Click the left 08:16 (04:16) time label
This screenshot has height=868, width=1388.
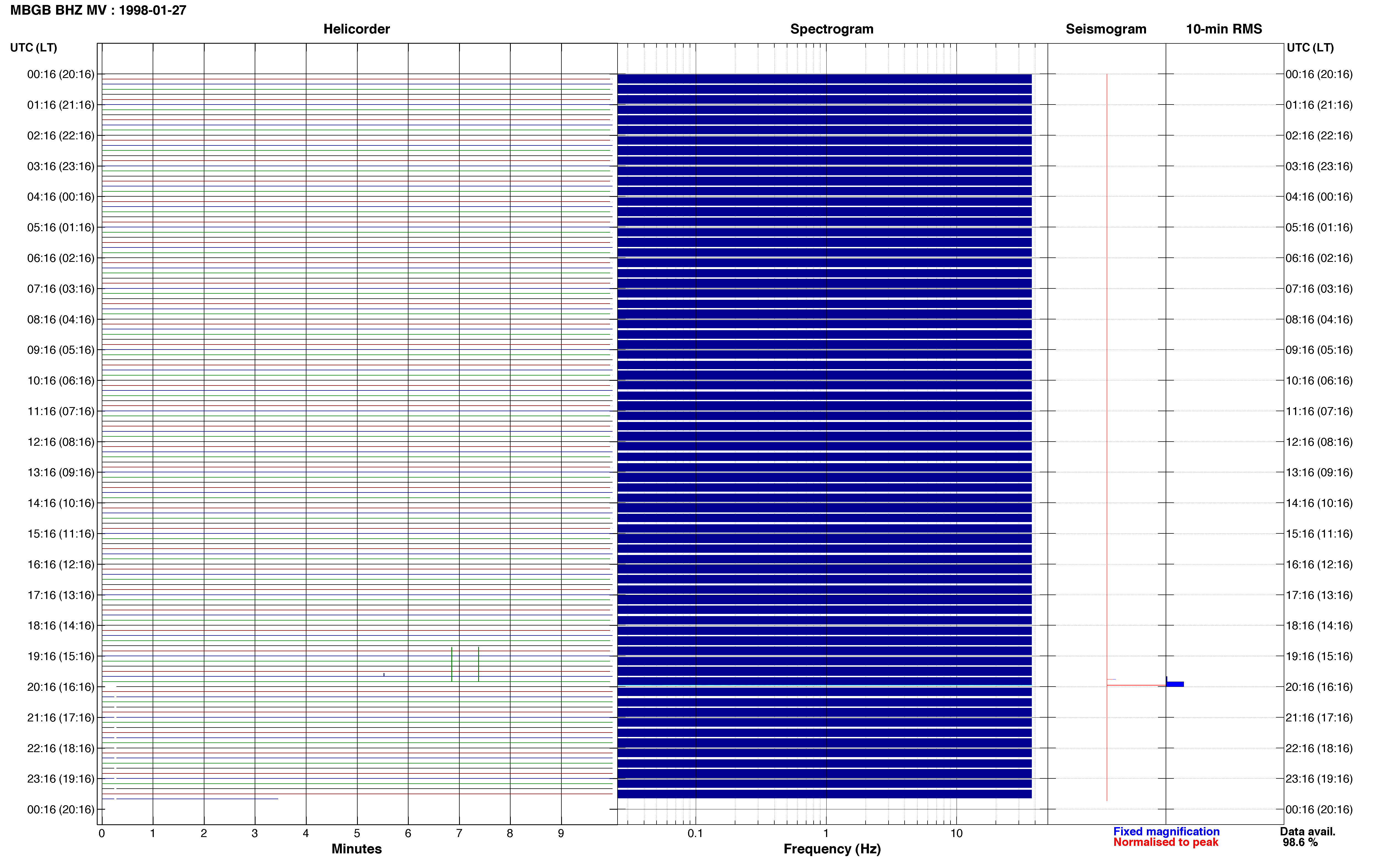(x=61, y=319)
